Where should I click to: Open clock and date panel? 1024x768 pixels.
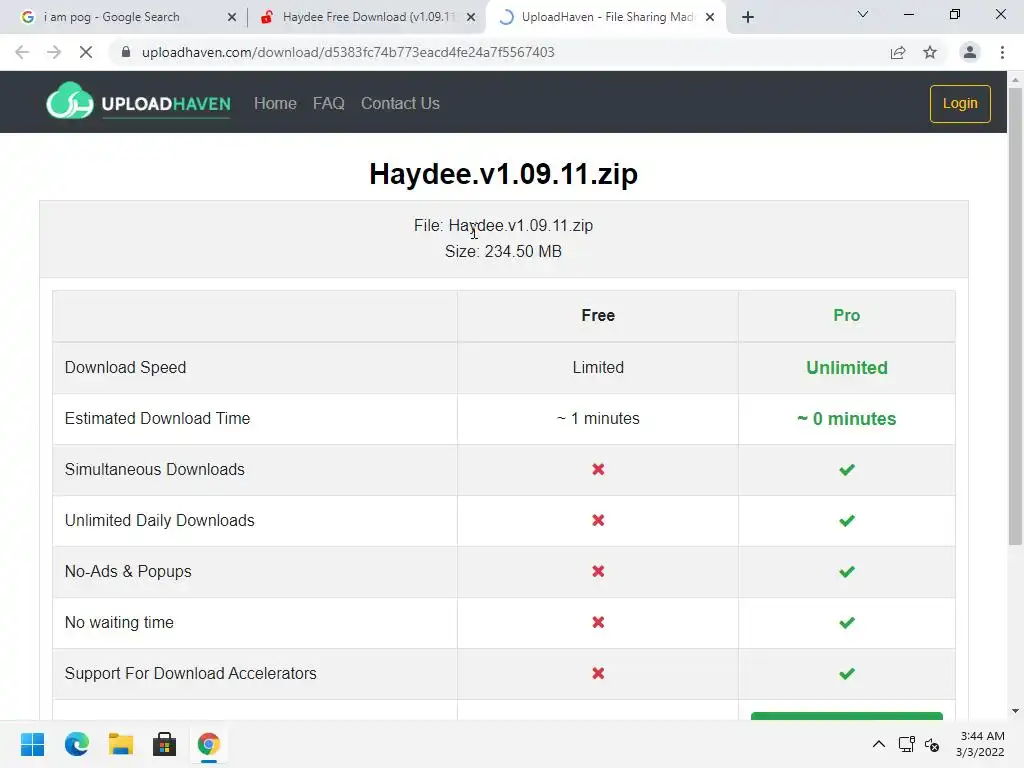coord(980,744)
